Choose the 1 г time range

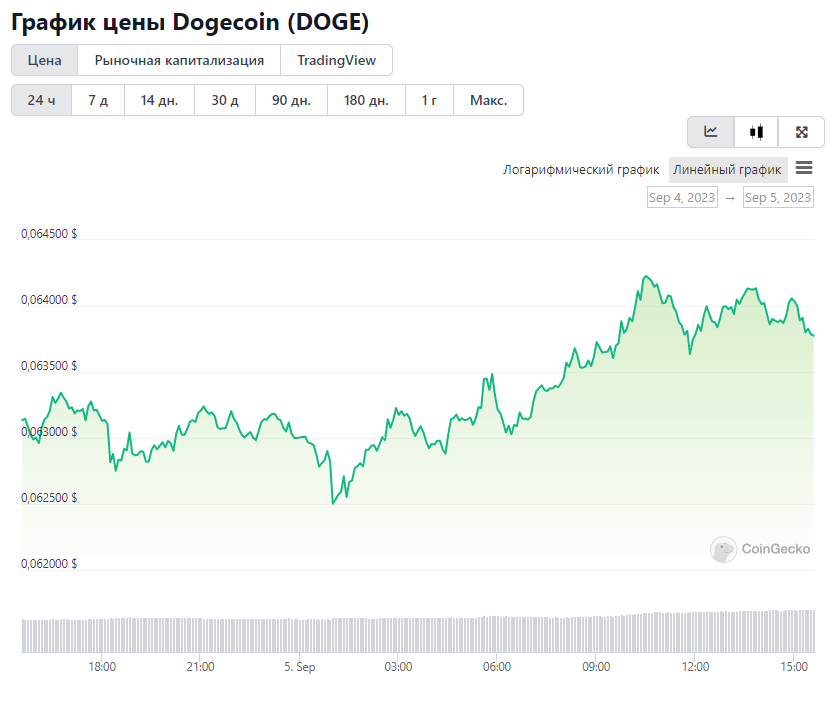click(x=429, y=100)
